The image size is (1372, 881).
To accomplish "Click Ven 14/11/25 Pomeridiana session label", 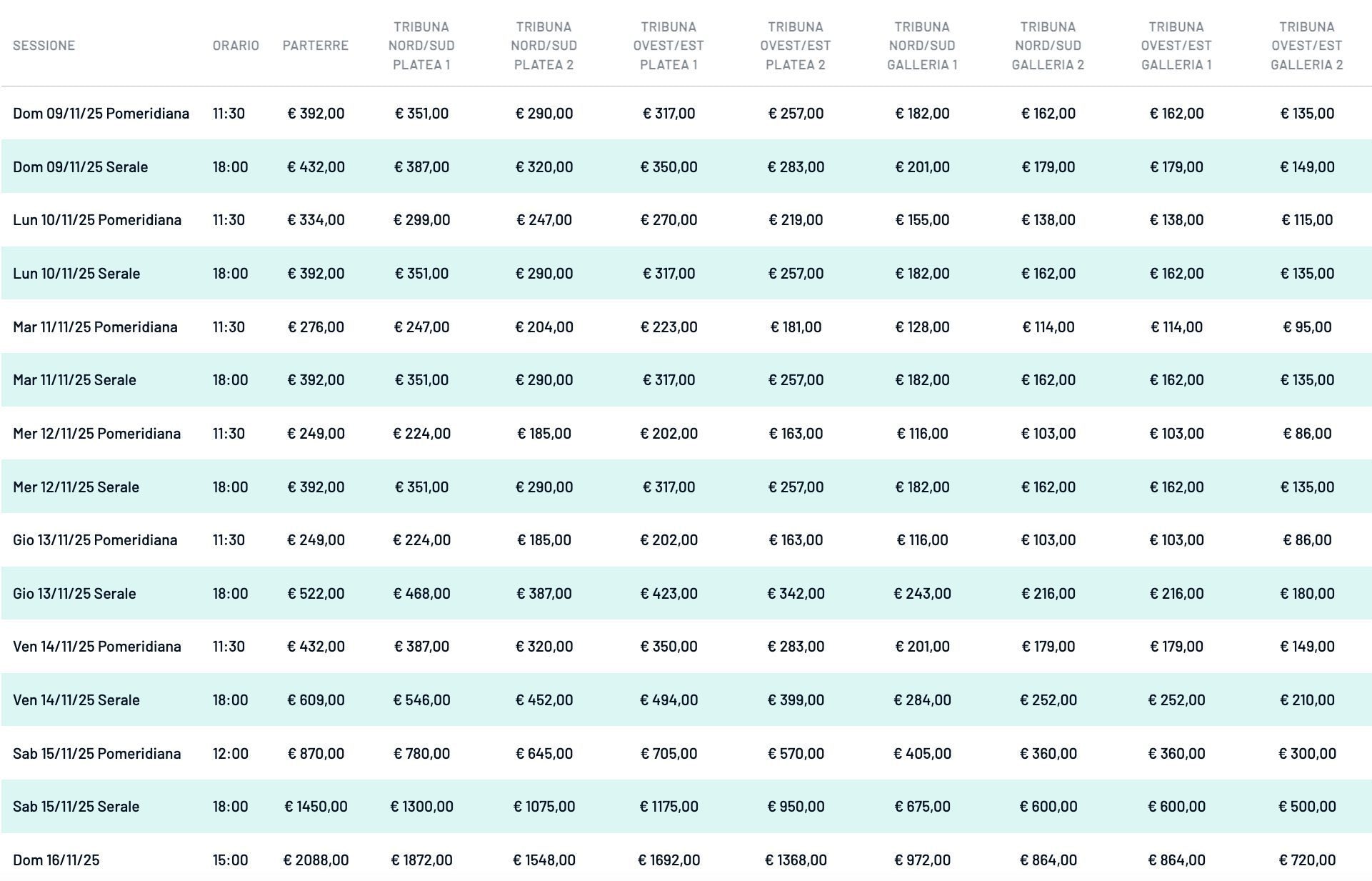I will tap(96, 646).
